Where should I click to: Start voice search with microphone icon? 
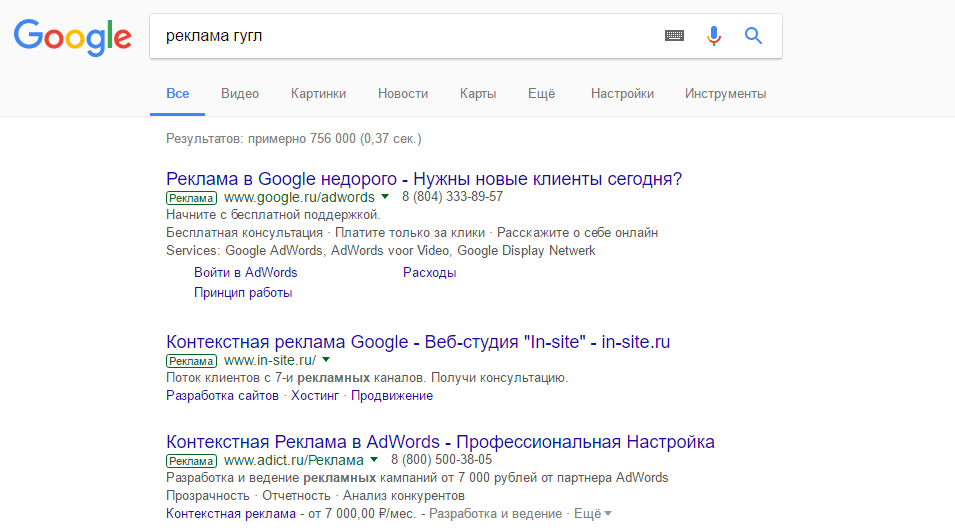point(713,36)
